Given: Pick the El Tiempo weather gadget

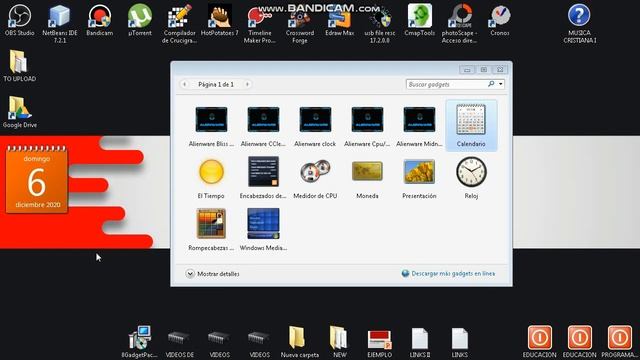Looking at the screenshot, I should pyautogui.click(x=211, y=178).
